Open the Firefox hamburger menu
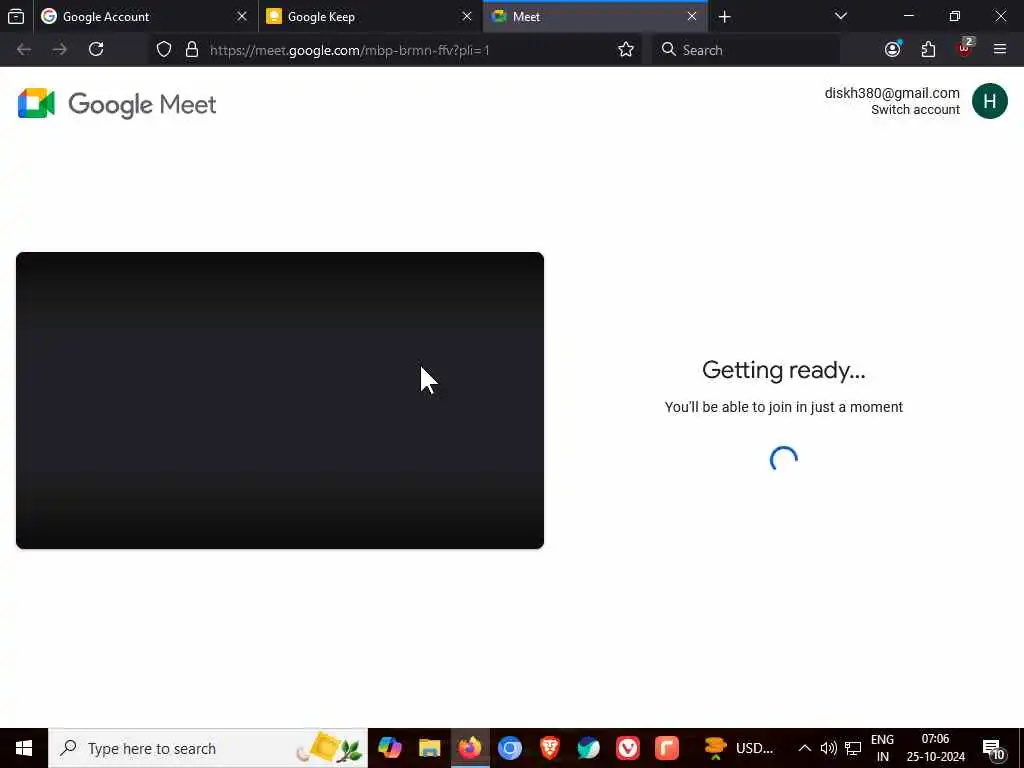 coord(1000,50)
